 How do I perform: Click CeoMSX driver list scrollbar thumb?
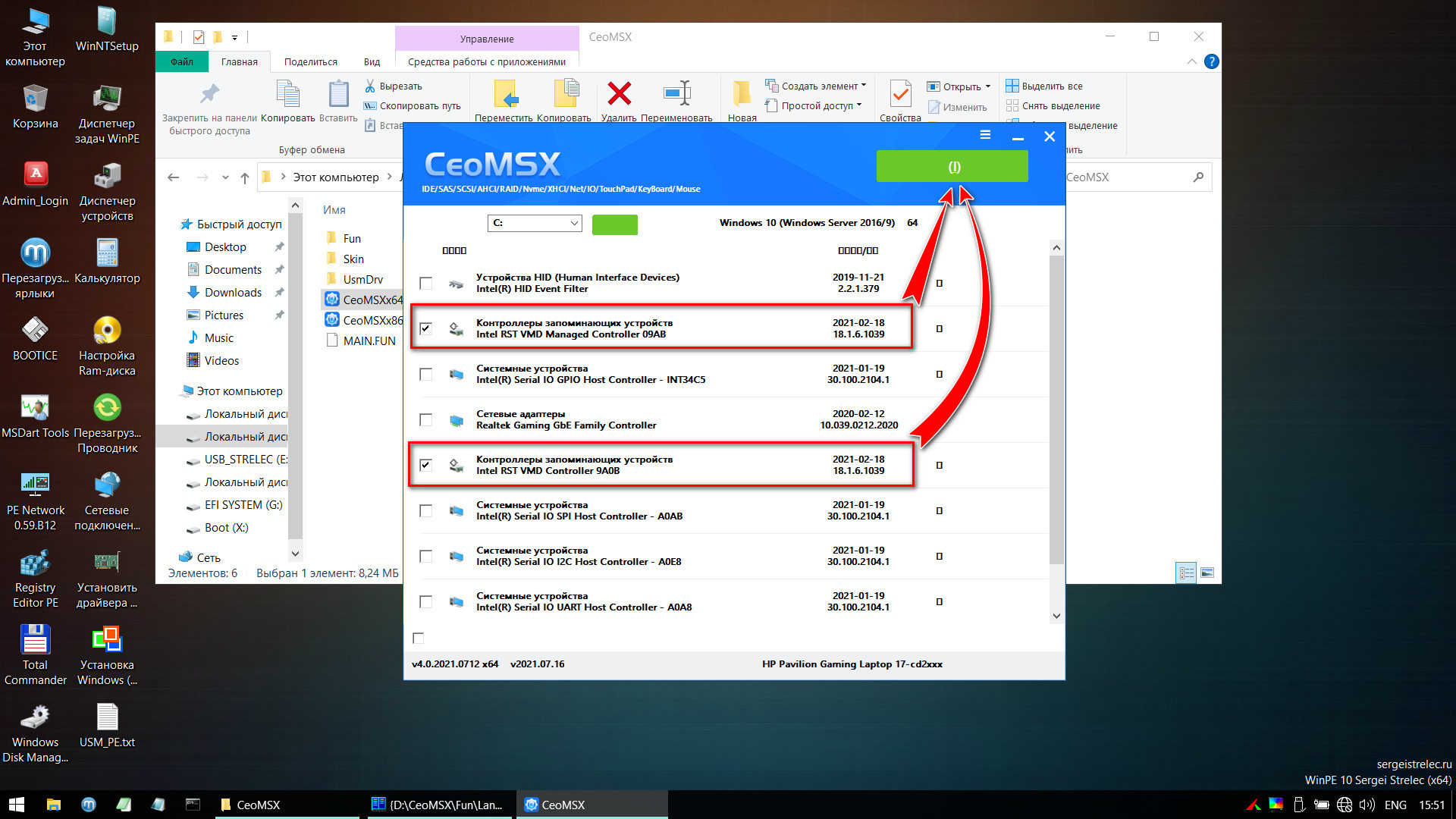pyautogui.click(x=1056, y=409)
